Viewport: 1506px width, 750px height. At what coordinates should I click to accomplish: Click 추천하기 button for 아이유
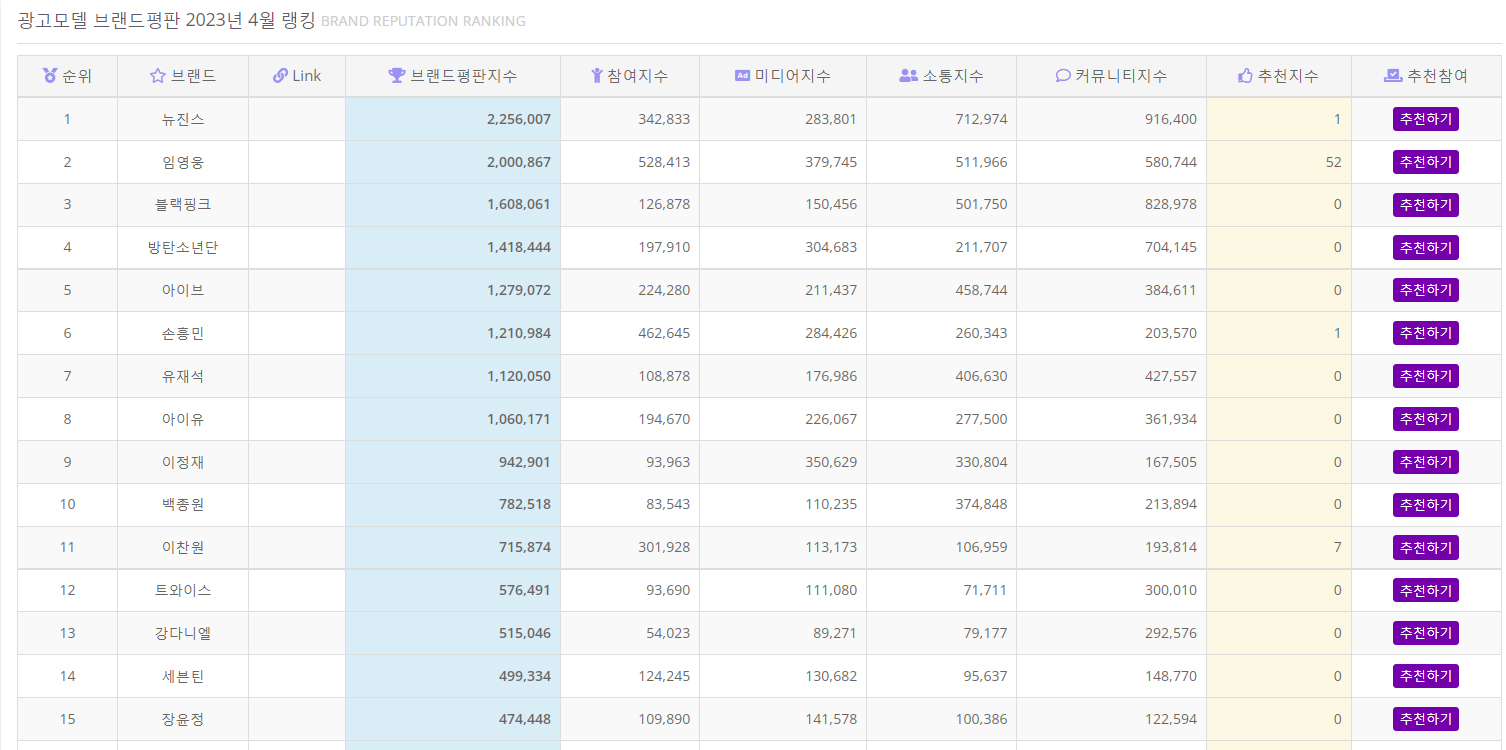pos(1426,419)
